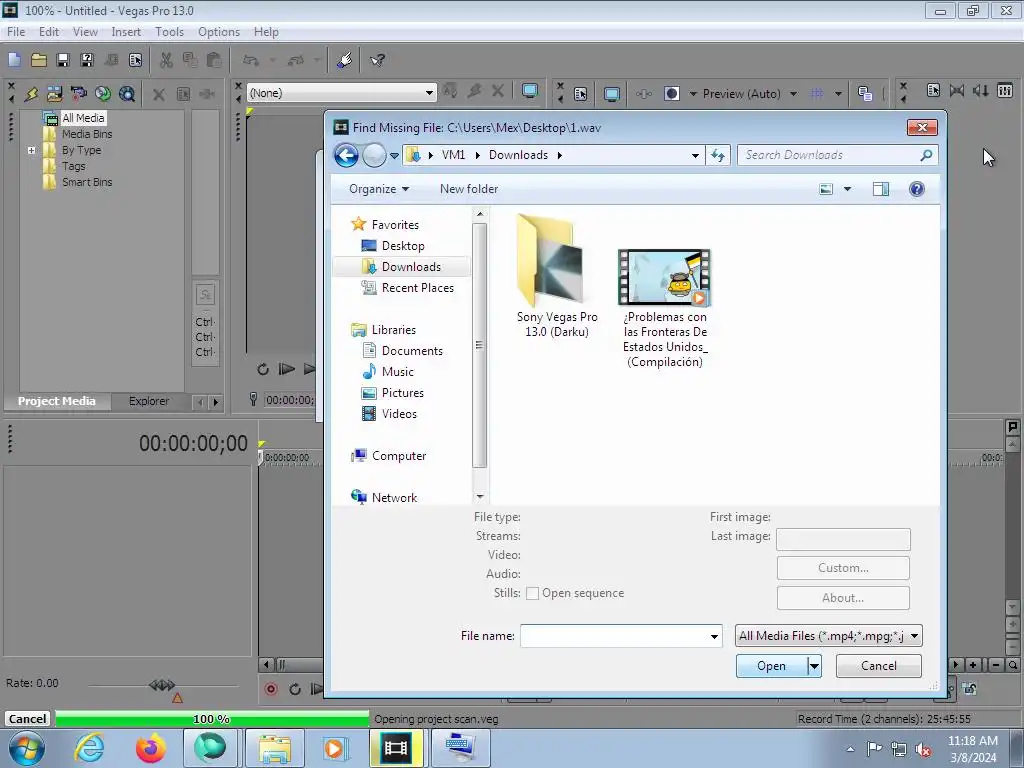
Task: Click the New folder button
Action: pyautogui.click(x=469, y=189)
